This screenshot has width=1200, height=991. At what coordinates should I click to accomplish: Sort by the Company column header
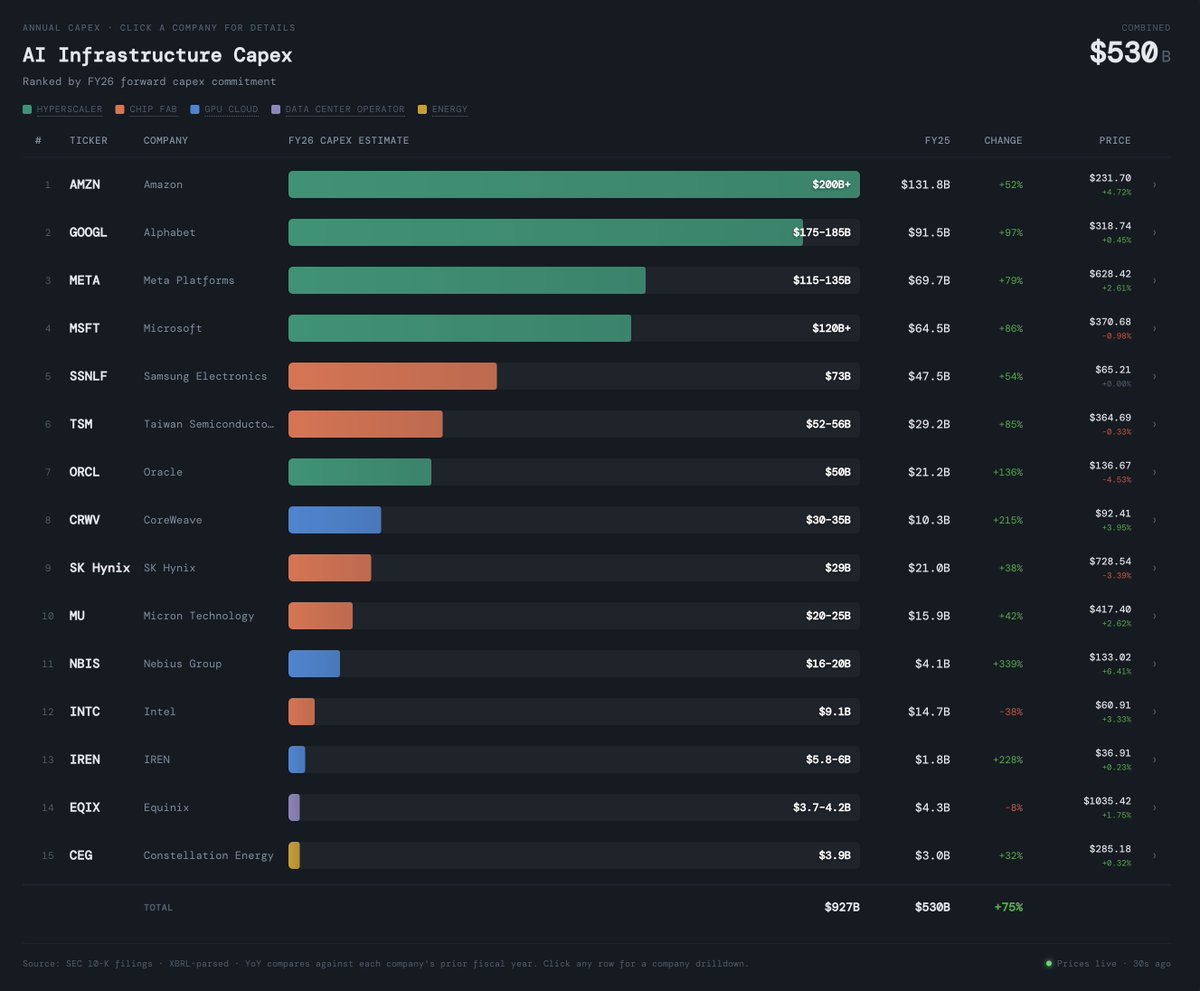166,141
